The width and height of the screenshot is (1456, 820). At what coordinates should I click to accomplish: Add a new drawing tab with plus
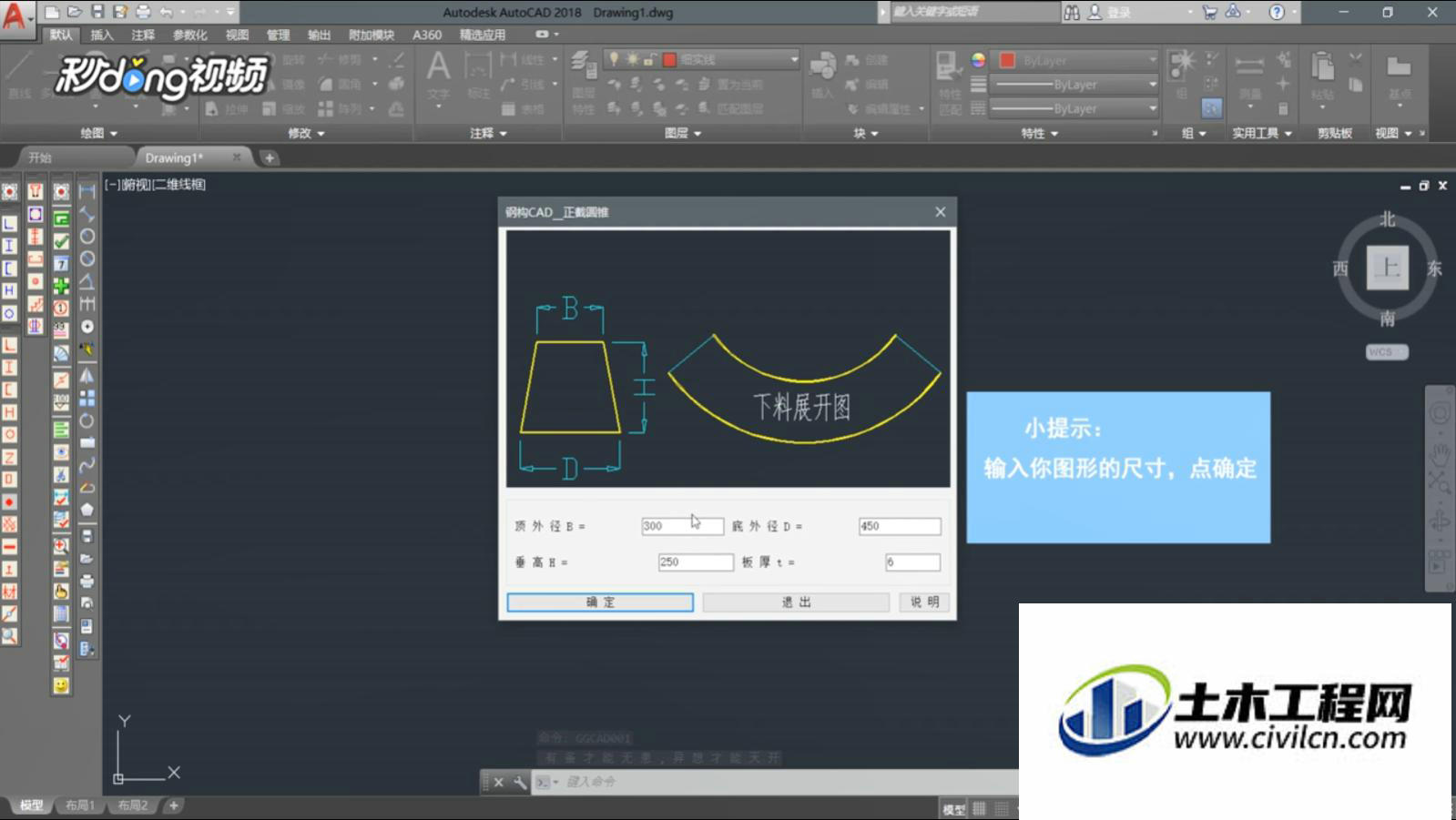click(x=270, y=157)
